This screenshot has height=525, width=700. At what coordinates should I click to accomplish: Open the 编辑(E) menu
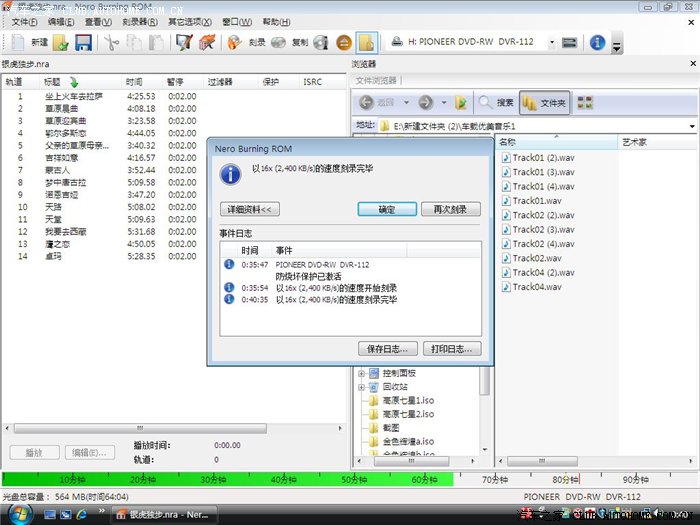pos(61,22)
